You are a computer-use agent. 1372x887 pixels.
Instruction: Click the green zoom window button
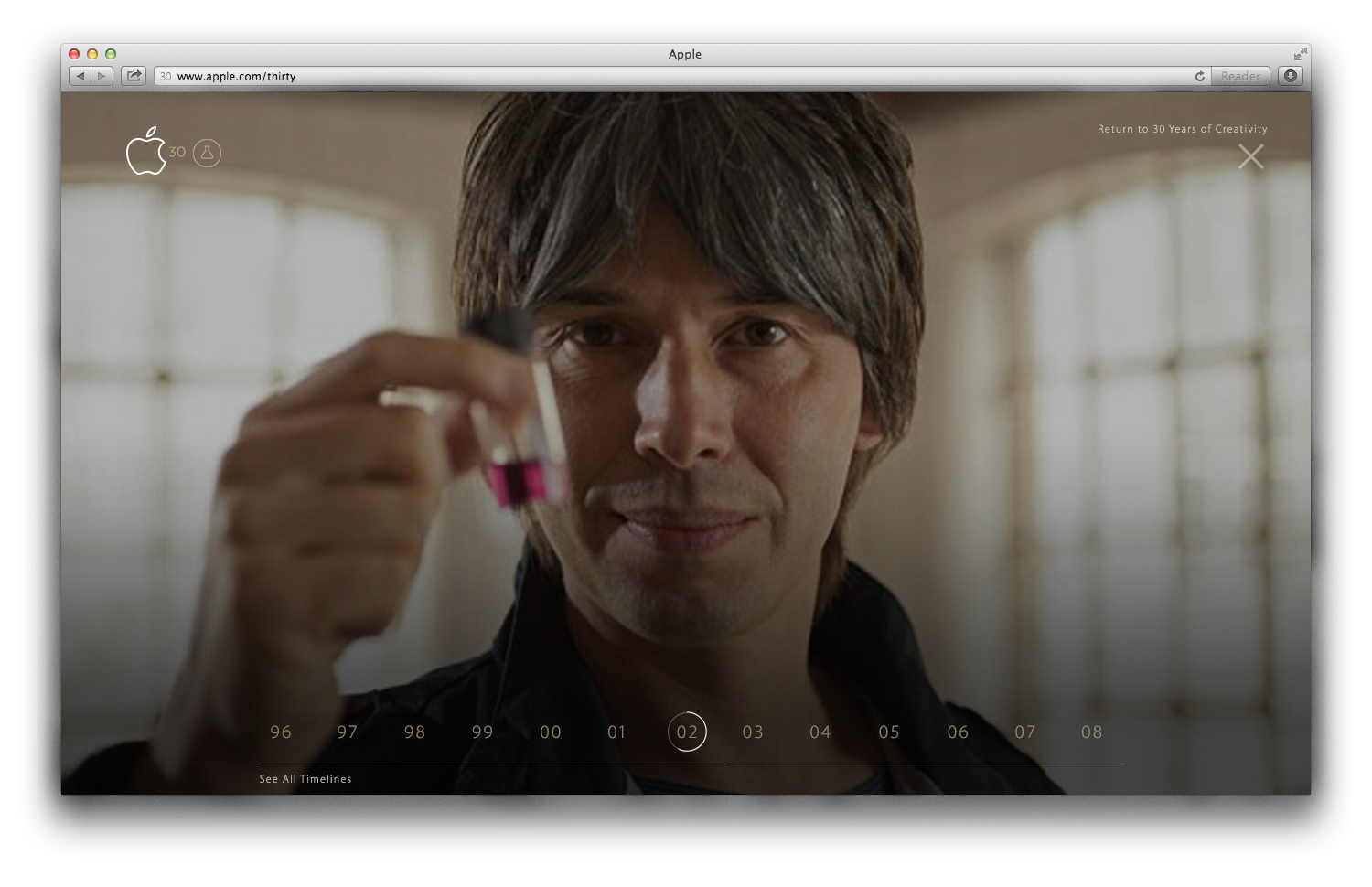111,54
